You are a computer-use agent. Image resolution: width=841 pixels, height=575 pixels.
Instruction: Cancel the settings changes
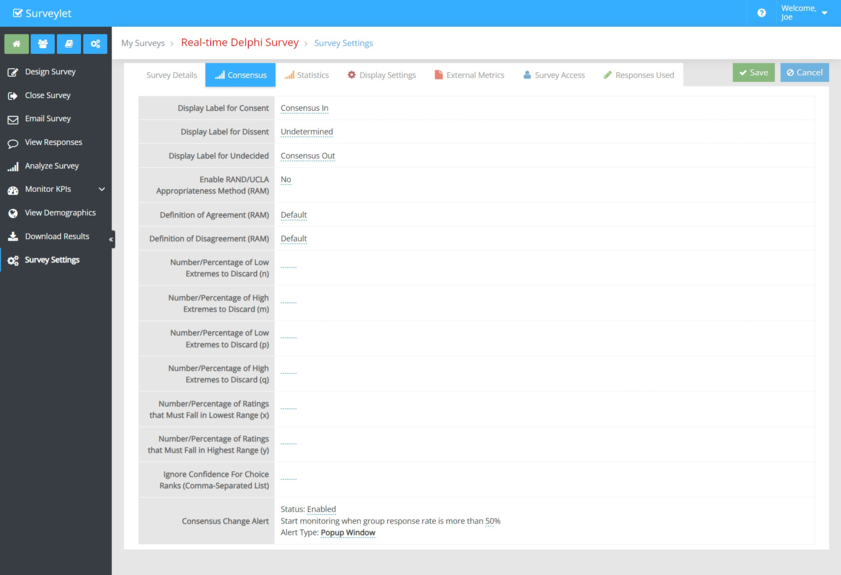point(805,72)
